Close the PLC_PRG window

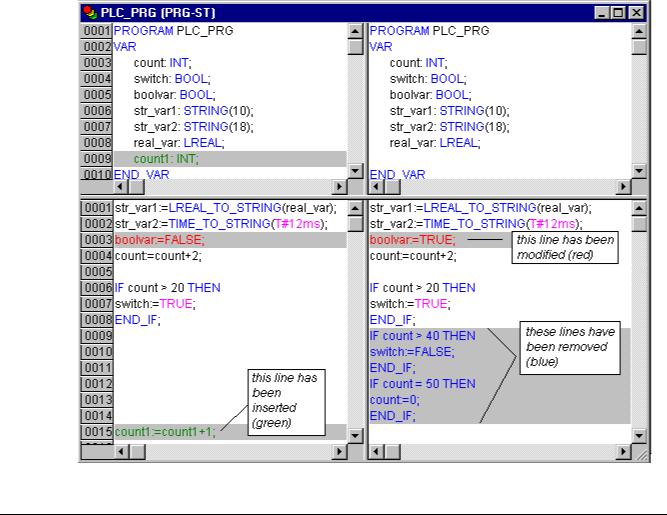point(636,13)
